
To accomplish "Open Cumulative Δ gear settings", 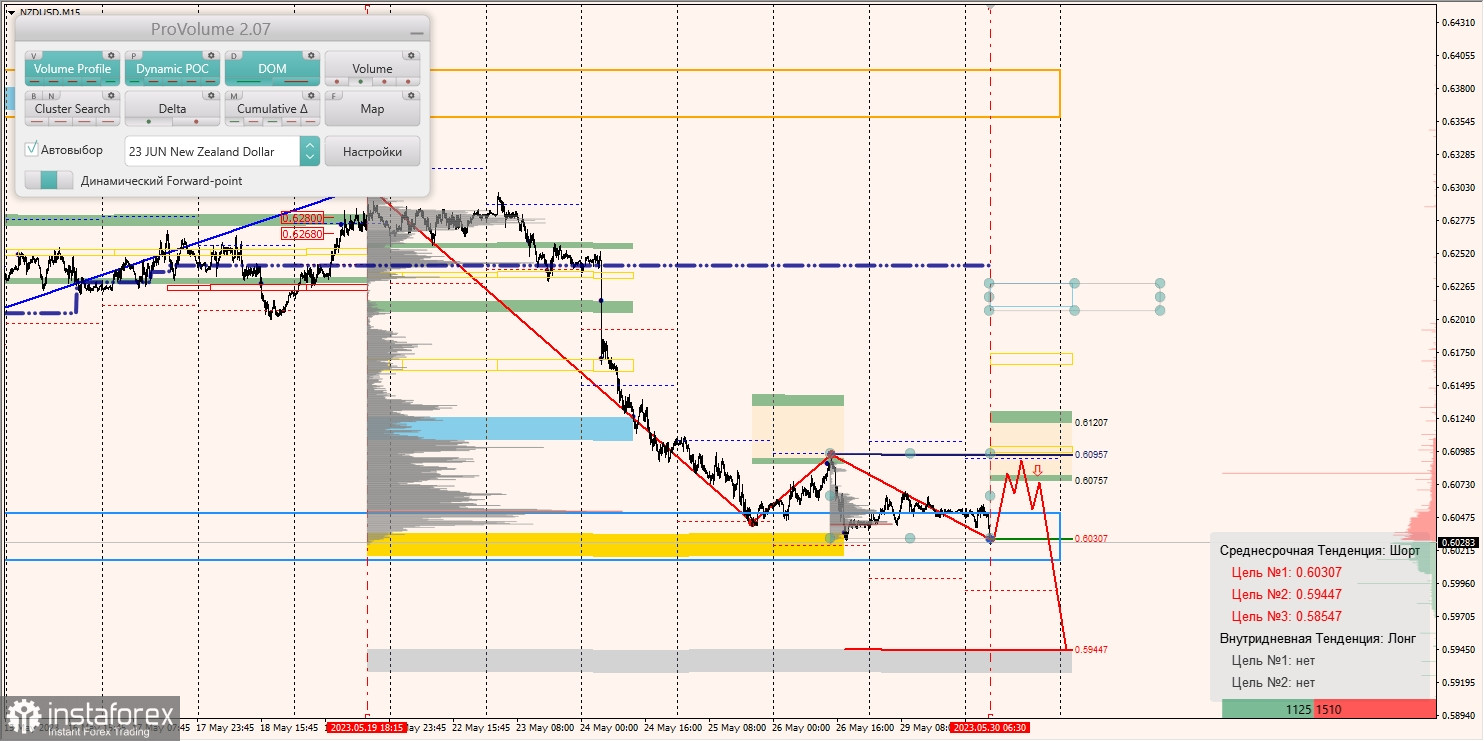I will 311,96.
